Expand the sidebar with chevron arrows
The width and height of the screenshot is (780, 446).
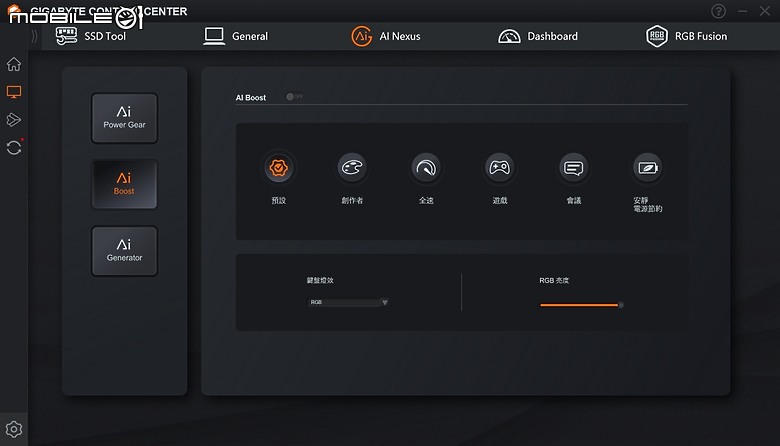(x=34, y=36)
